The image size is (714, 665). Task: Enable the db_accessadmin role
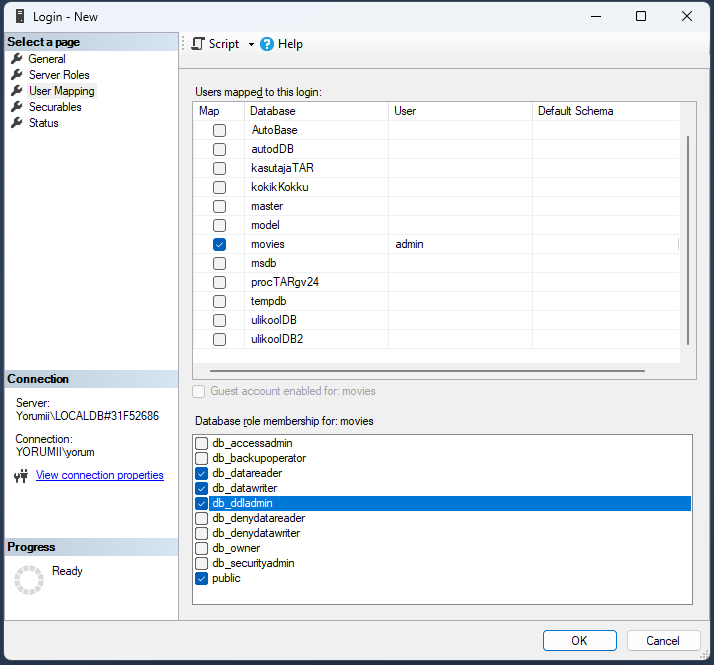pyautogui.click(x=201, y=443)
